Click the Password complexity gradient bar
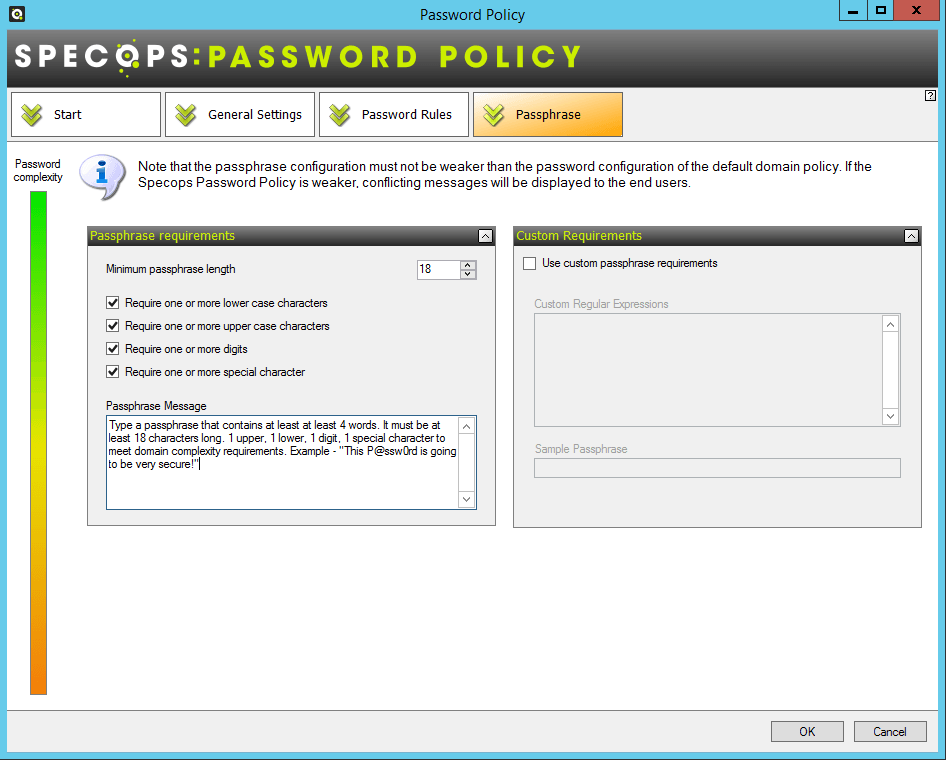 click(x=38, y=443)
